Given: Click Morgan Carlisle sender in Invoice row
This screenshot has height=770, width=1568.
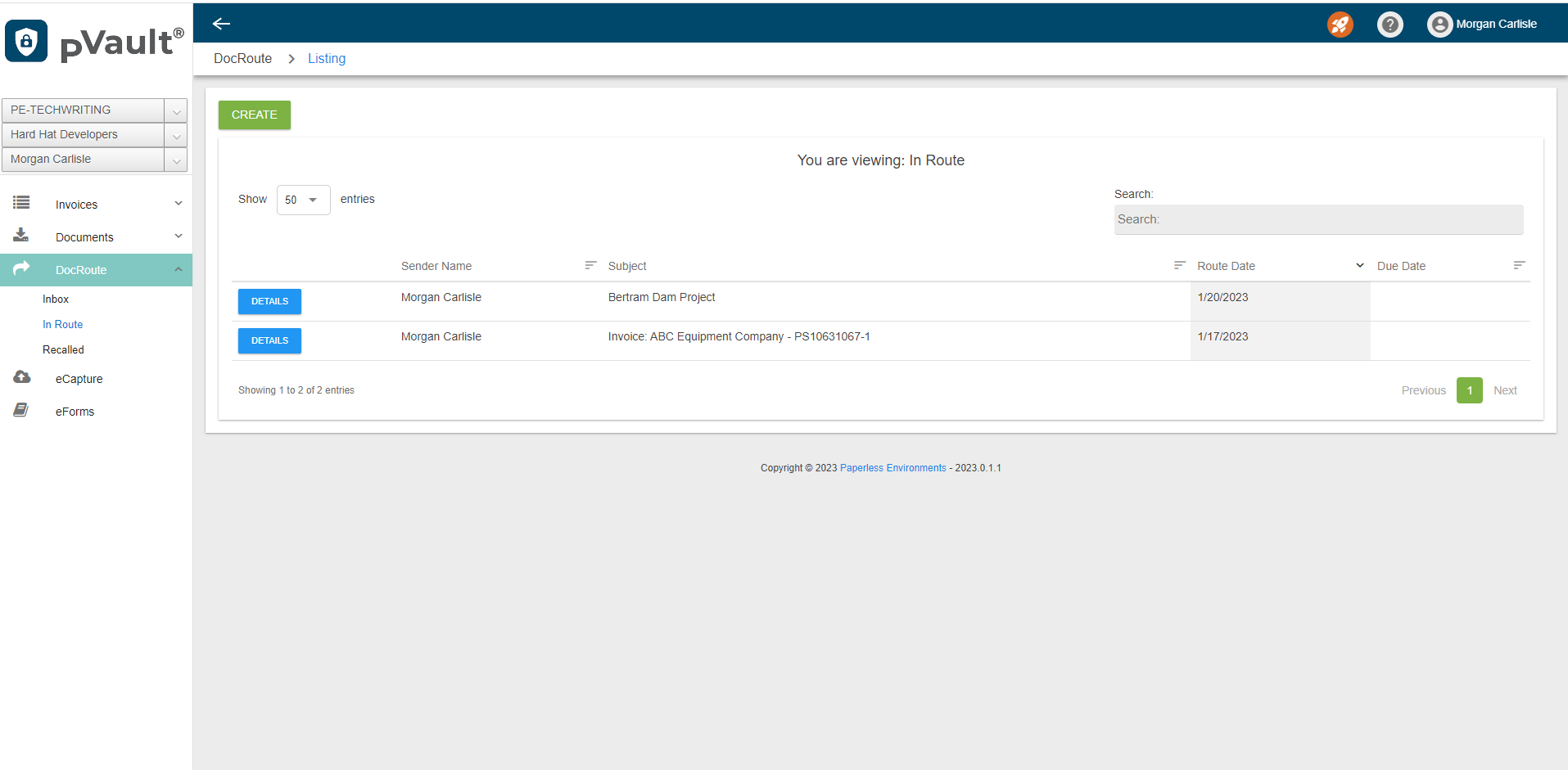Looking at the screenshot, I should [x=441, y=336].
